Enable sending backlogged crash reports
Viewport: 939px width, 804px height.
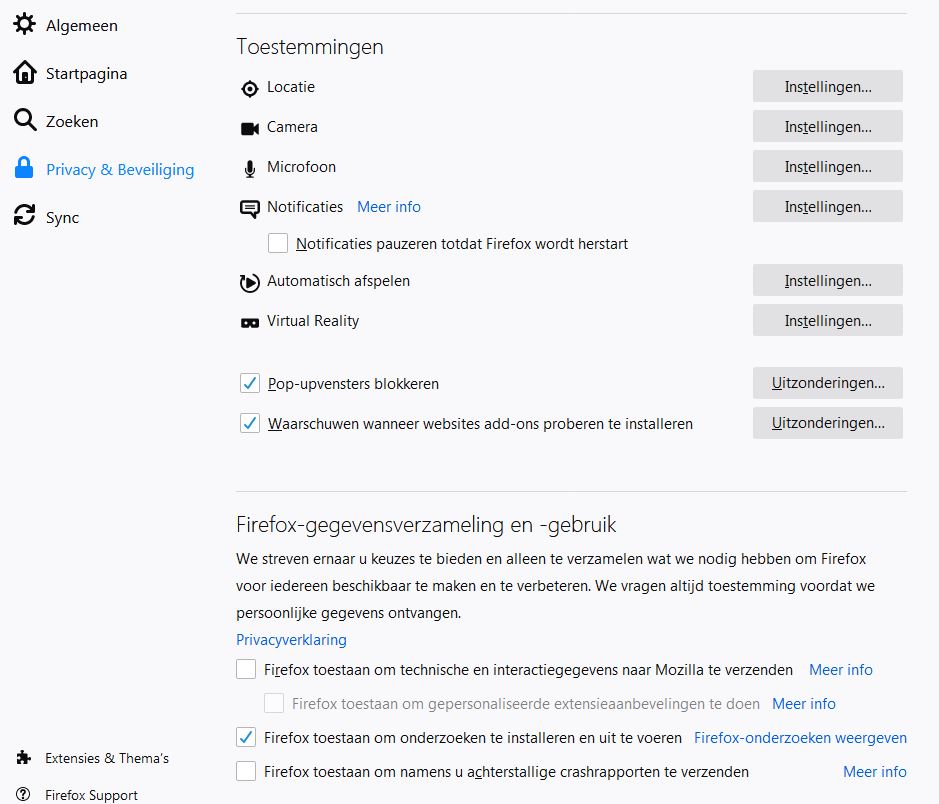tap(246, 771)
